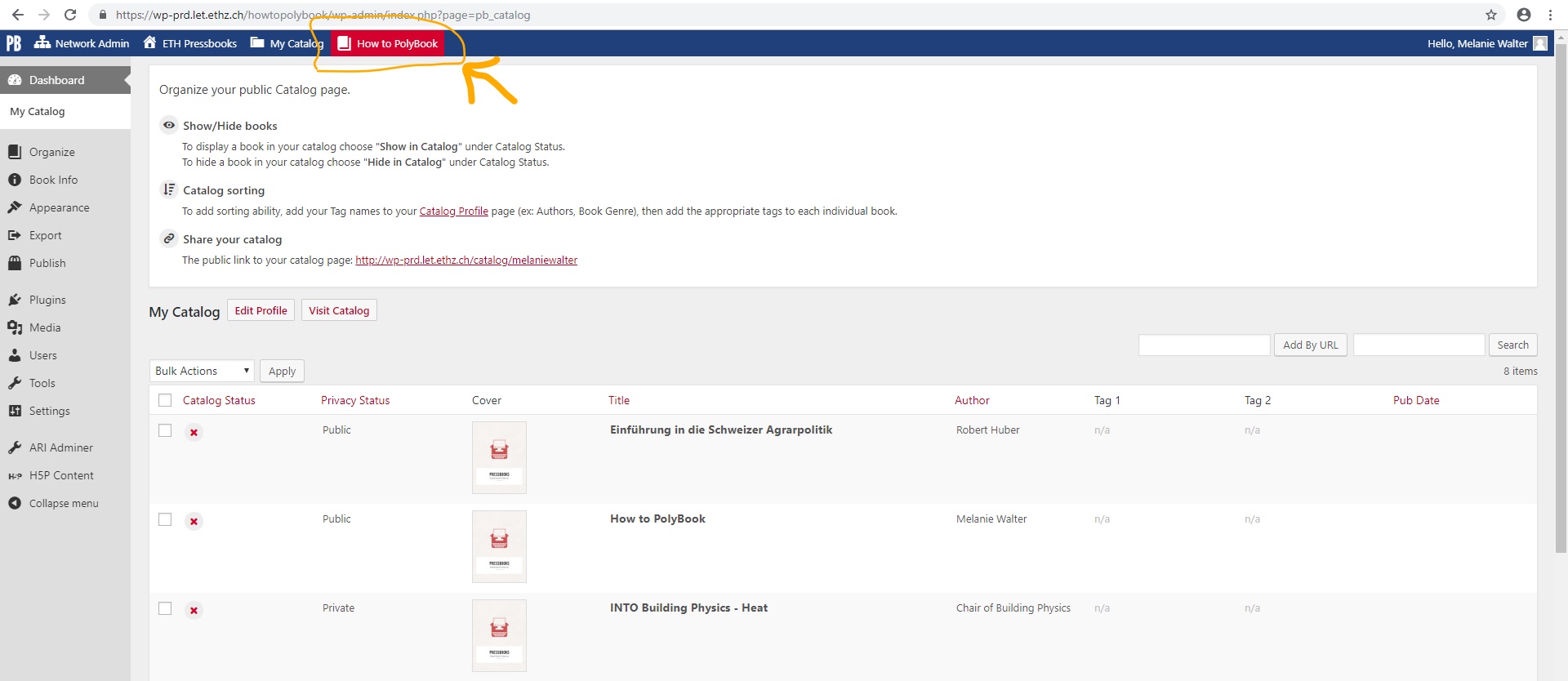Click Collapse menu in the sidebar
1568x681 pixels.
pyautogui.click(x=64, y=503)
